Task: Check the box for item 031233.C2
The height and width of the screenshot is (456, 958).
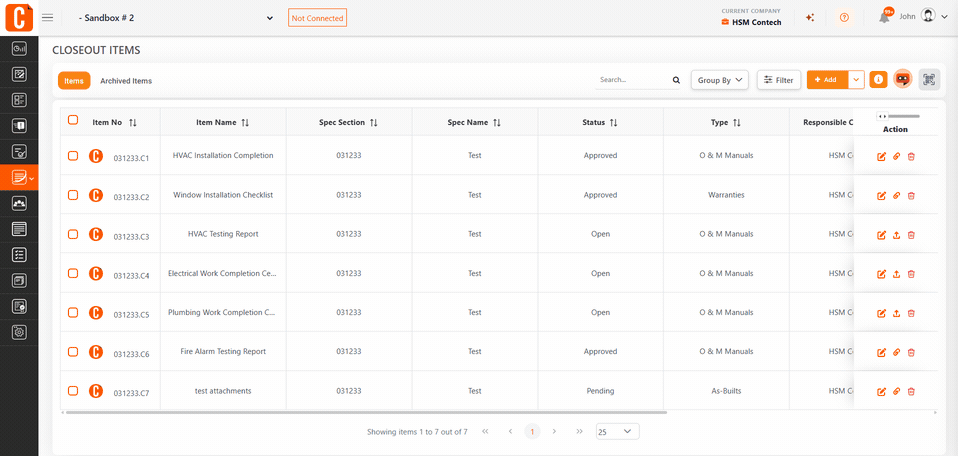Action: (x=73, y=195)
